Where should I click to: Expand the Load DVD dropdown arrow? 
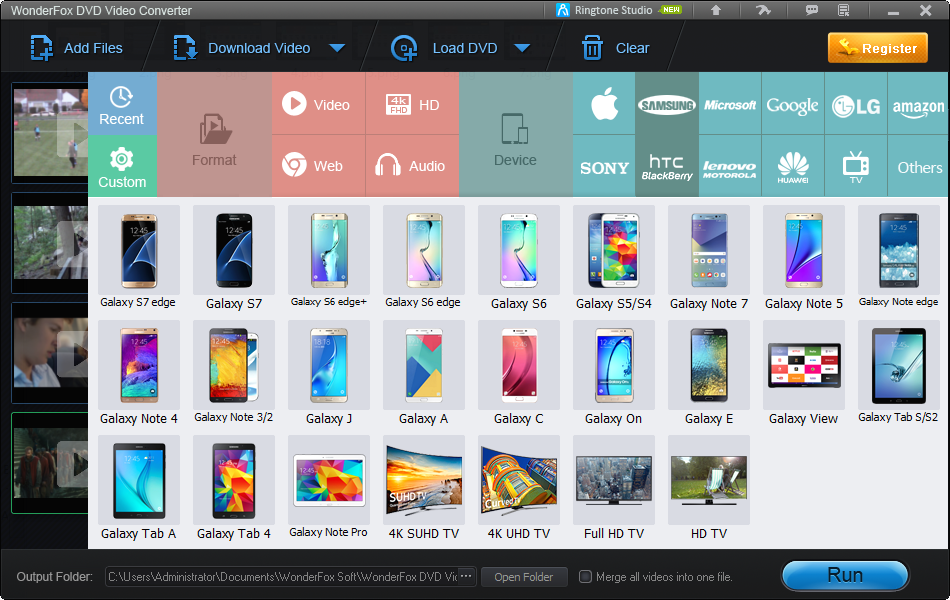(x=522, y=48)
